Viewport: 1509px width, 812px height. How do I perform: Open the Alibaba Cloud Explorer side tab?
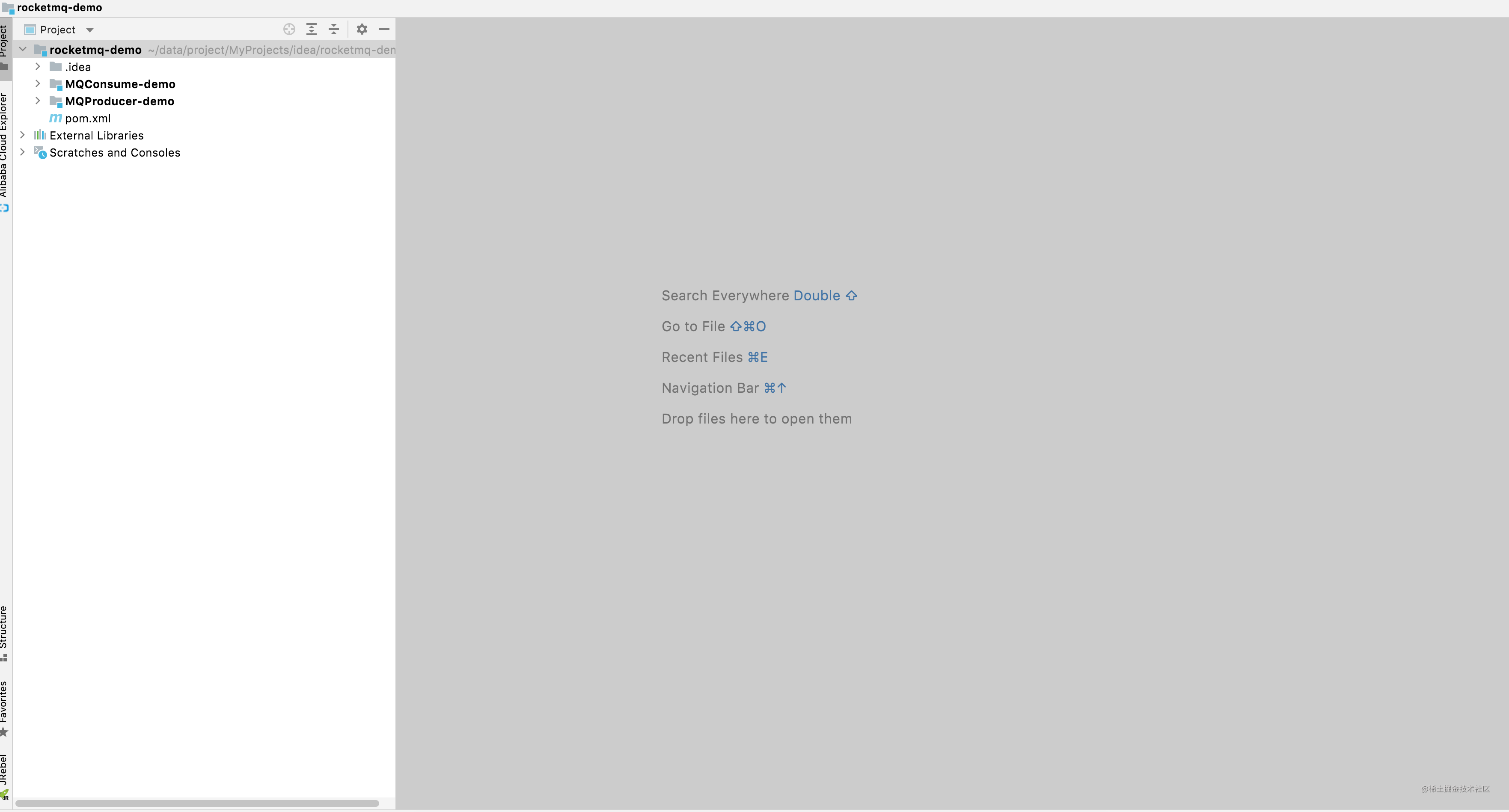[5, 149]
